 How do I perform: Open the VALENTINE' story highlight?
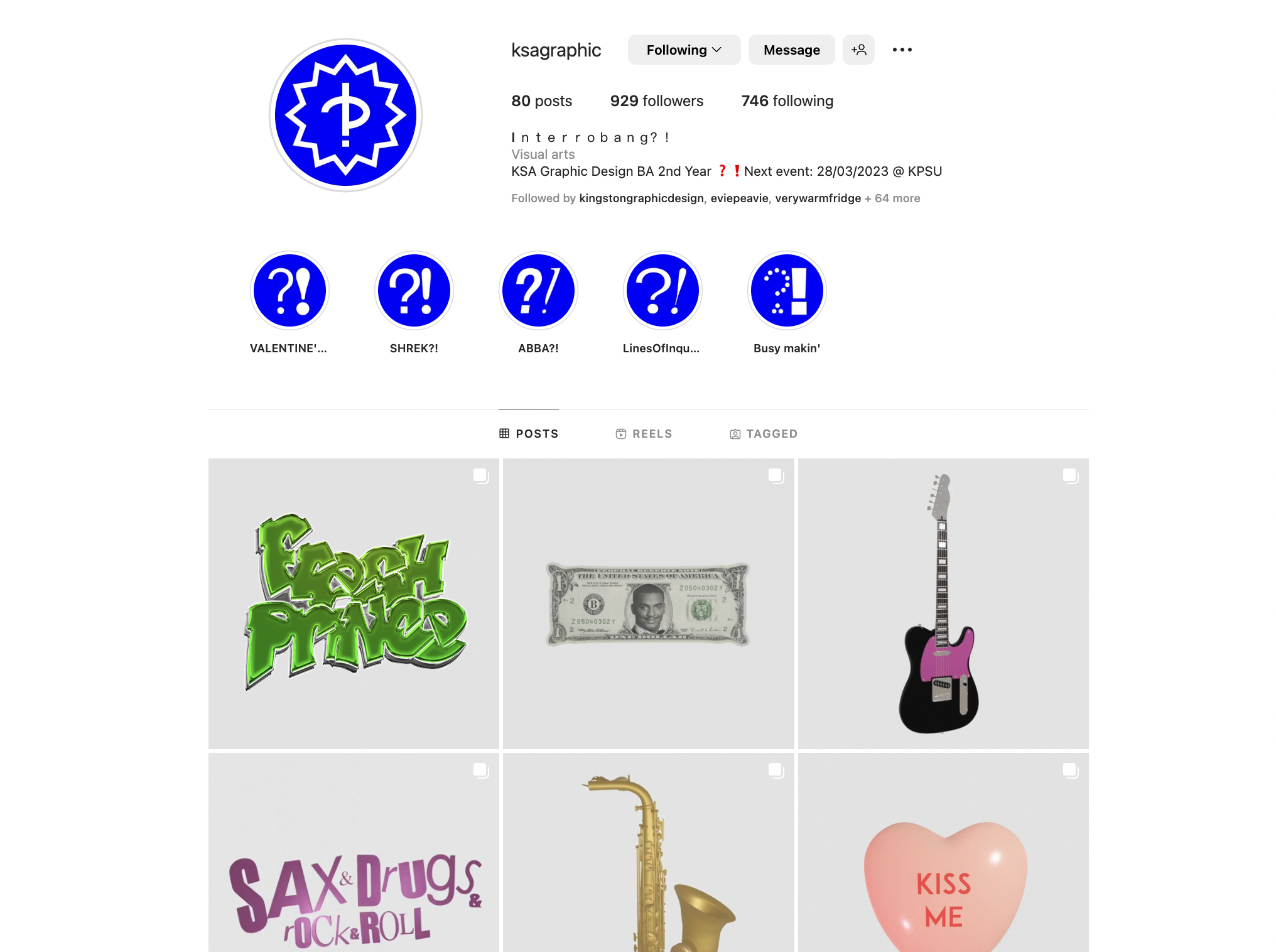pyautogui.click(x=289, y=290)
